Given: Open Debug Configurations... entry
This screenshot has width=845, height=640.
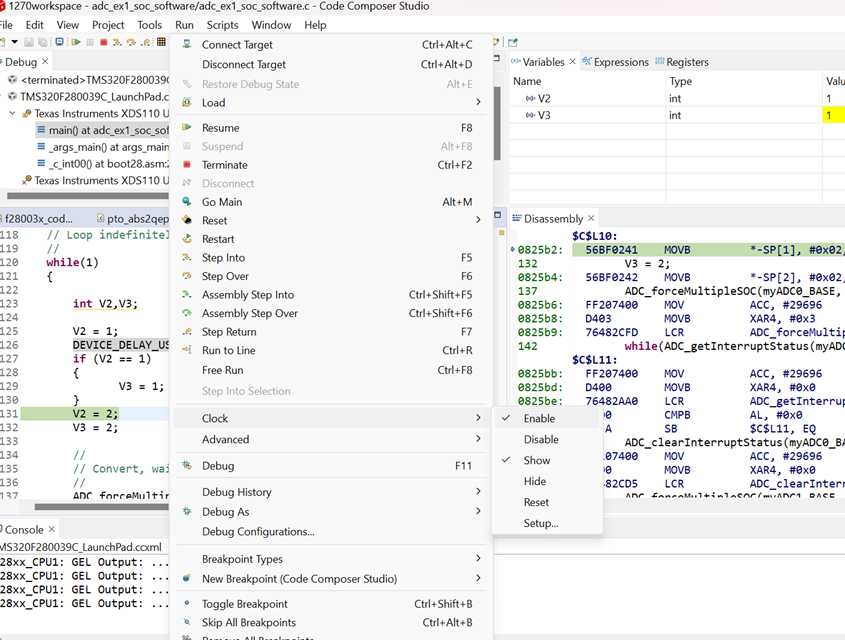Looking at the screenshot, I should tap(258, 532).
